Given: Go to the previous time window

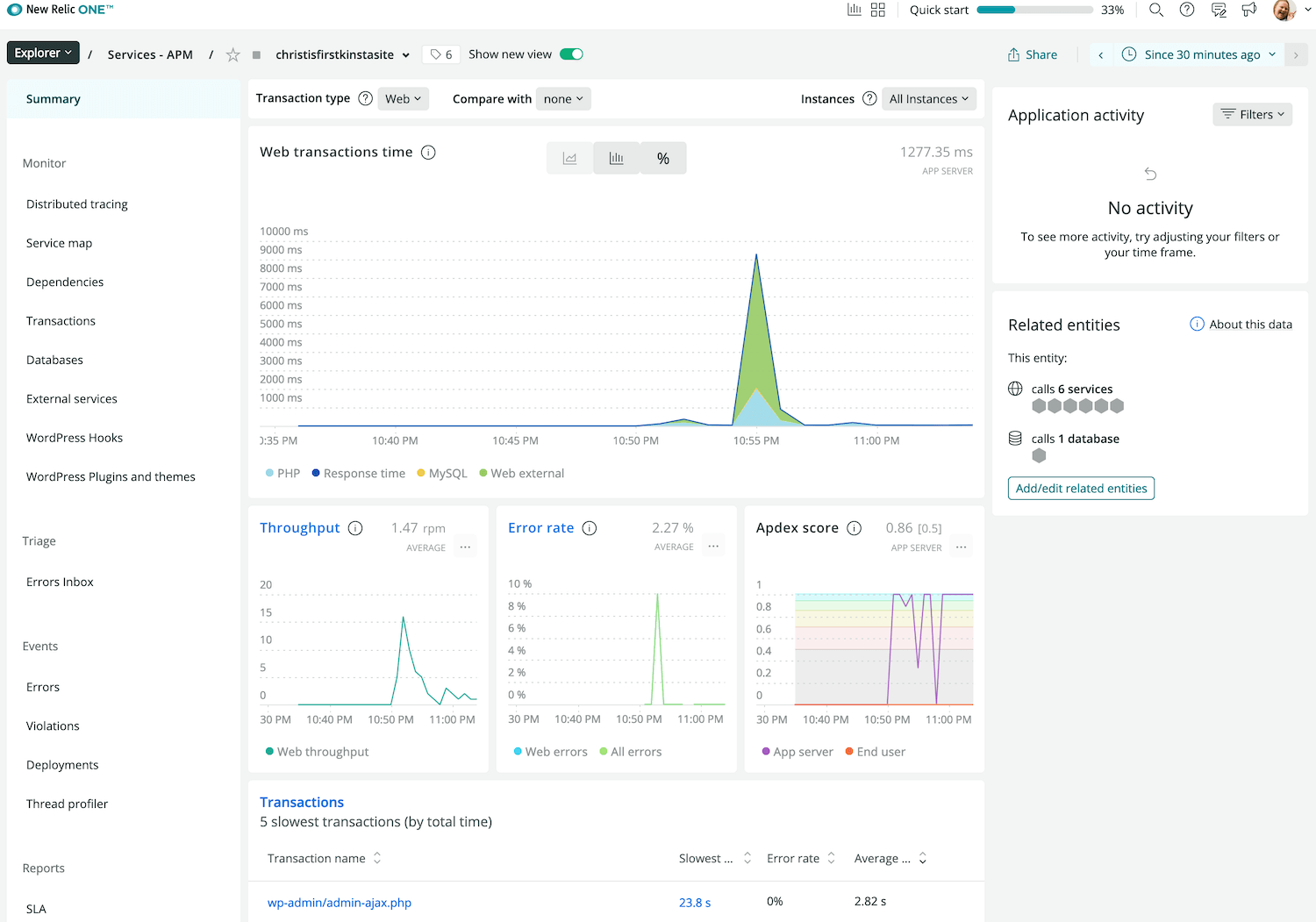Looking at the screenshot, I should coord(1101,54).
